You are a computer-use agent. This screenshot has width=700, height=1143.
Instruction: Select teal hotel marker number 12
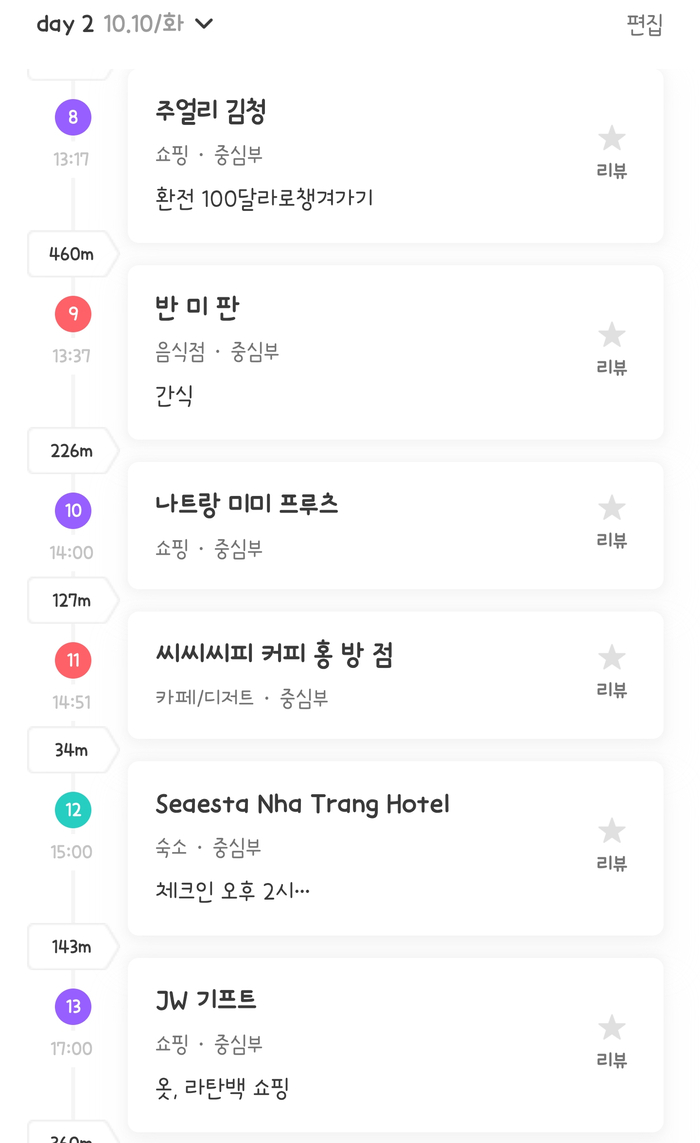pos(73,810)
